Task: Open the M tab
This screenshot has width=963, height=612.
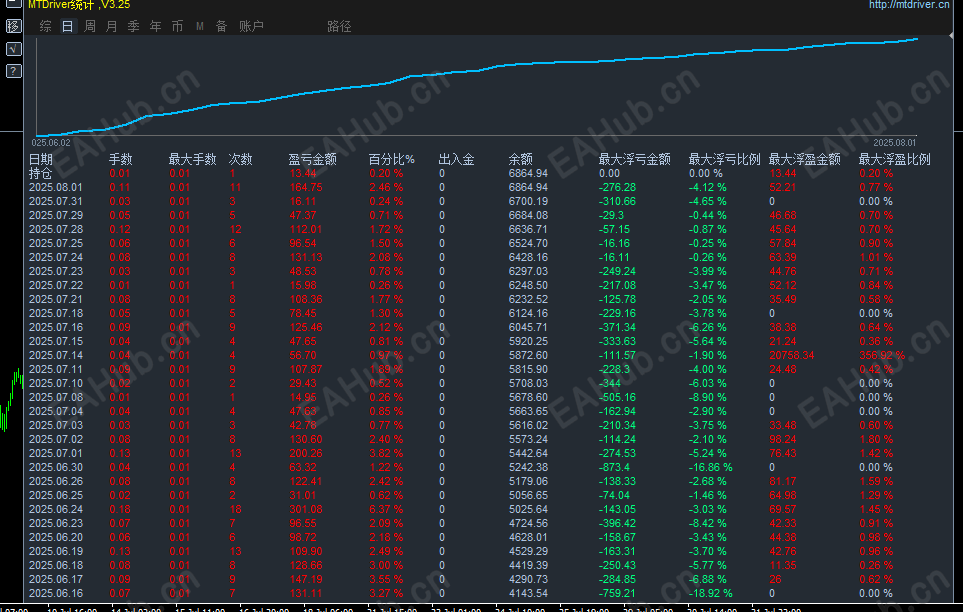Action: (x=200, y=26)
